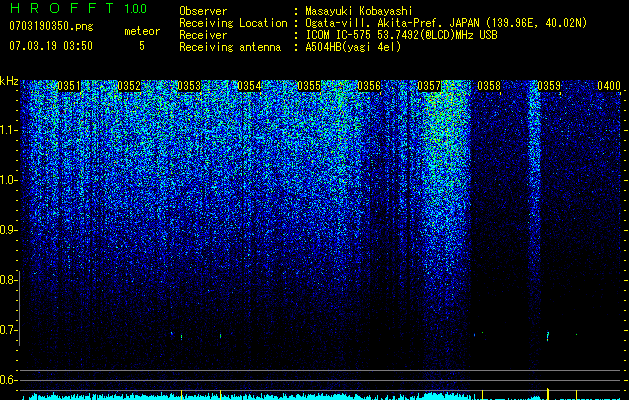Click the HROFFT 1.0.0 title text

78,8
